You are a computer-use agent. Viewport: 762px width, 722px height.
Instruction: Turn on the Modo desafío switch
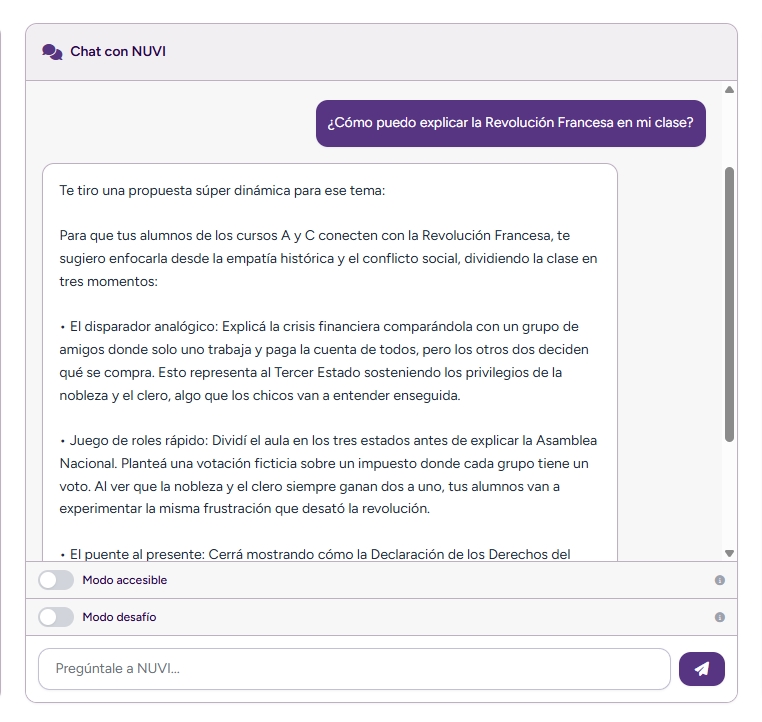coord(56,617)
